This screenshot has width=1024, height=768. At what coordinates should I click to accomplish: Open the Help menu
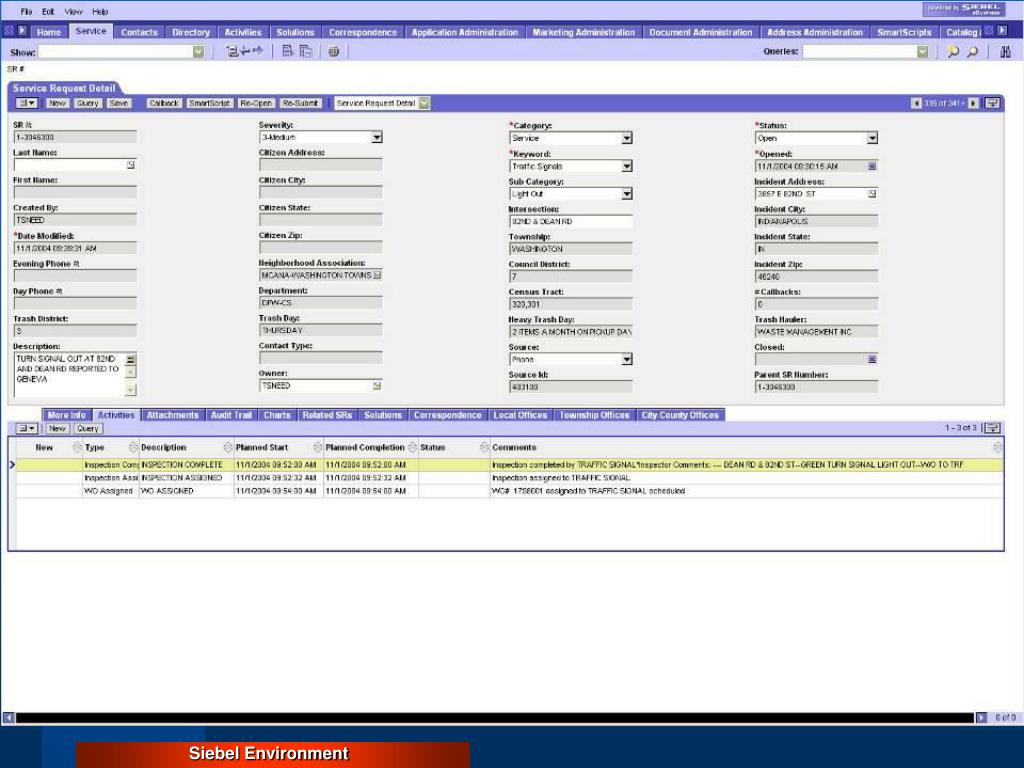click(100, 11)
